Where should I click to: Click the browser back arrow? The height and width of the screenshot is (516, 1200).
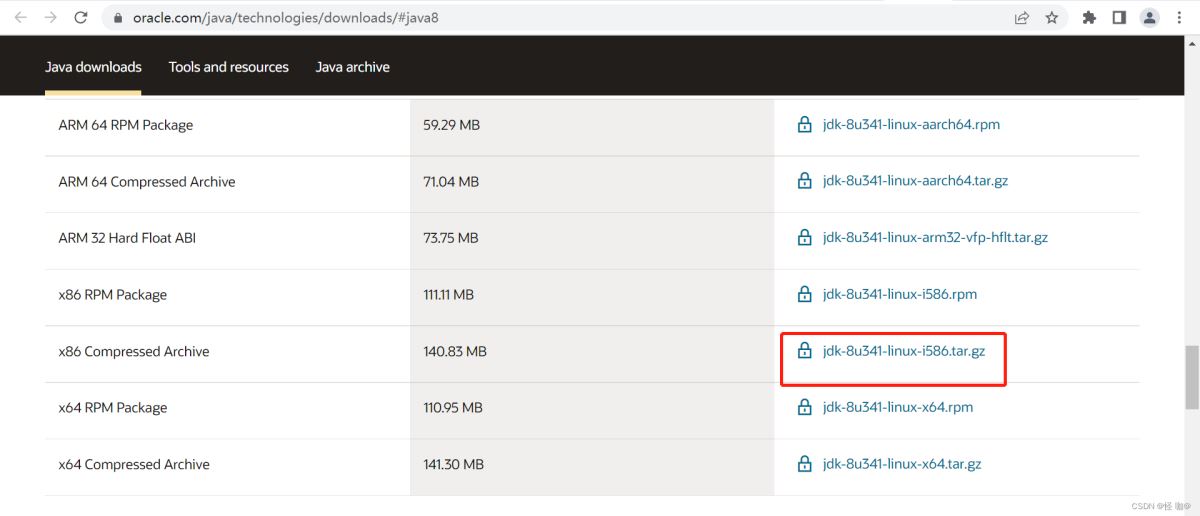pyautogui.click(x=20, y=18)
